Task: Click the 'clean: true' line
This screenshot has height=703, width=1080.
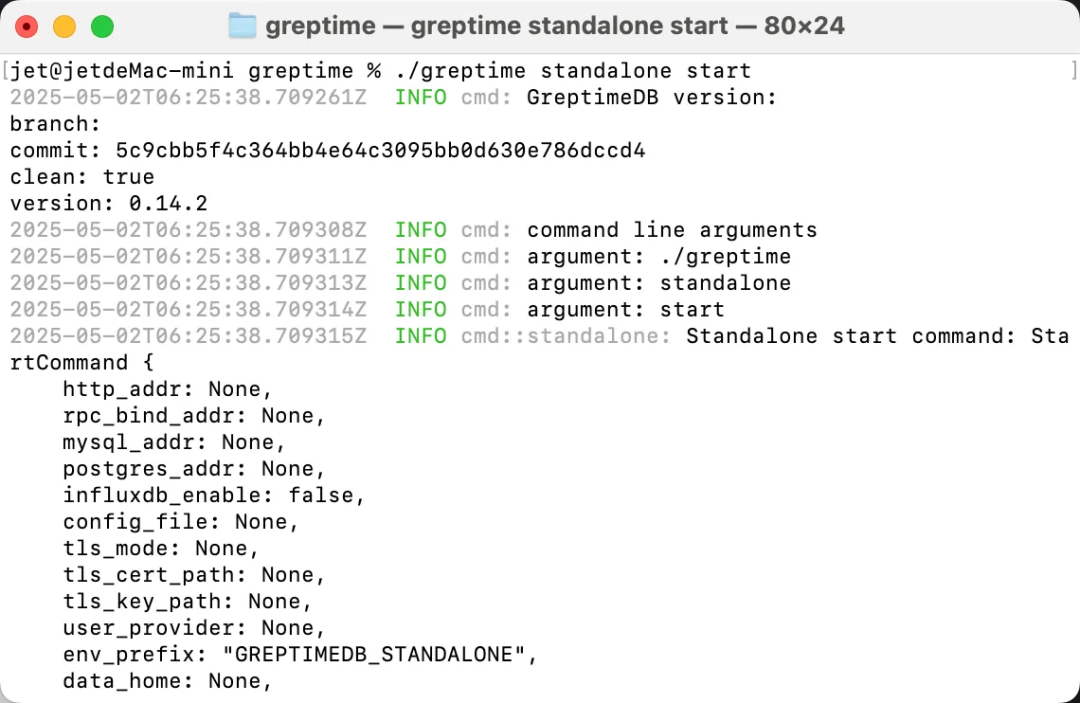Action: click(x=82, y=177)
